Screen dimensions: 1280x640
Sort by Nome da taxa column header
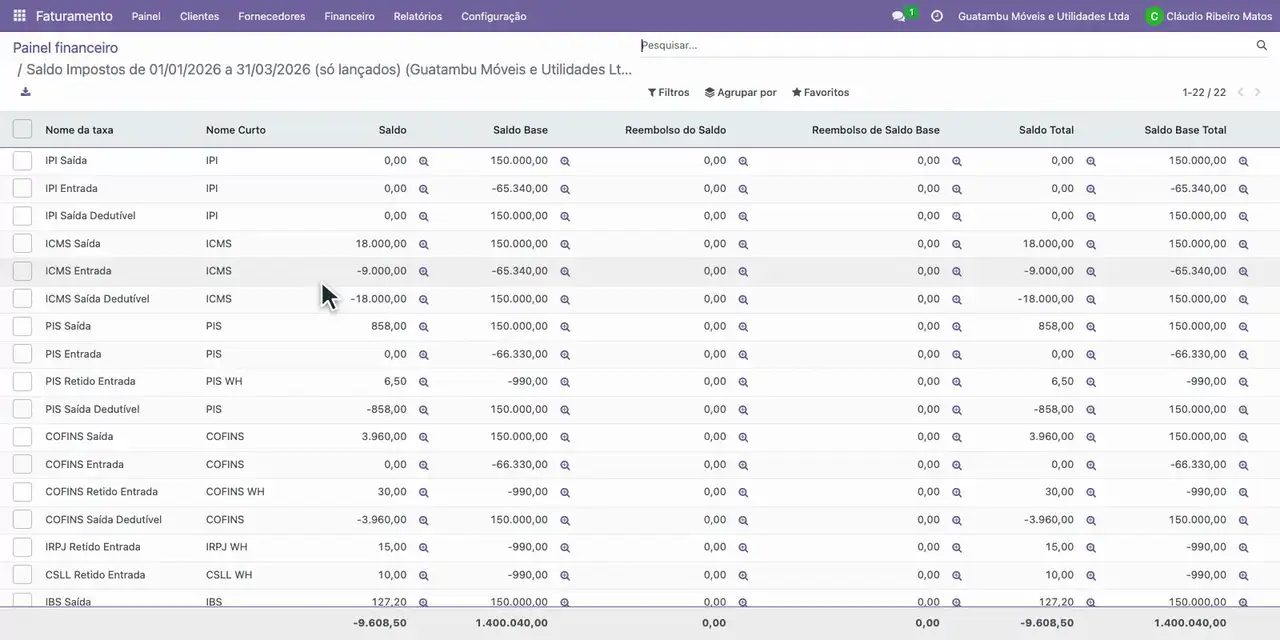tap(79, 130)
